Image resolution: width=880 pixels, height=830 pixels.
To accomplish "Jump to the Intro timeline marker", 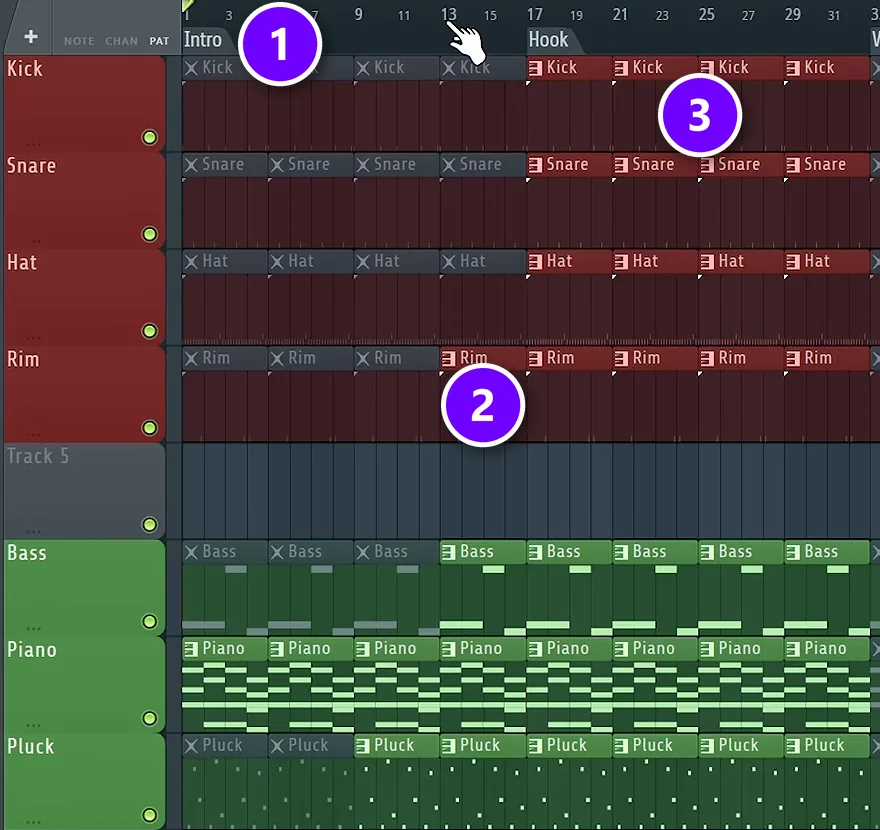I will [203, 40].
